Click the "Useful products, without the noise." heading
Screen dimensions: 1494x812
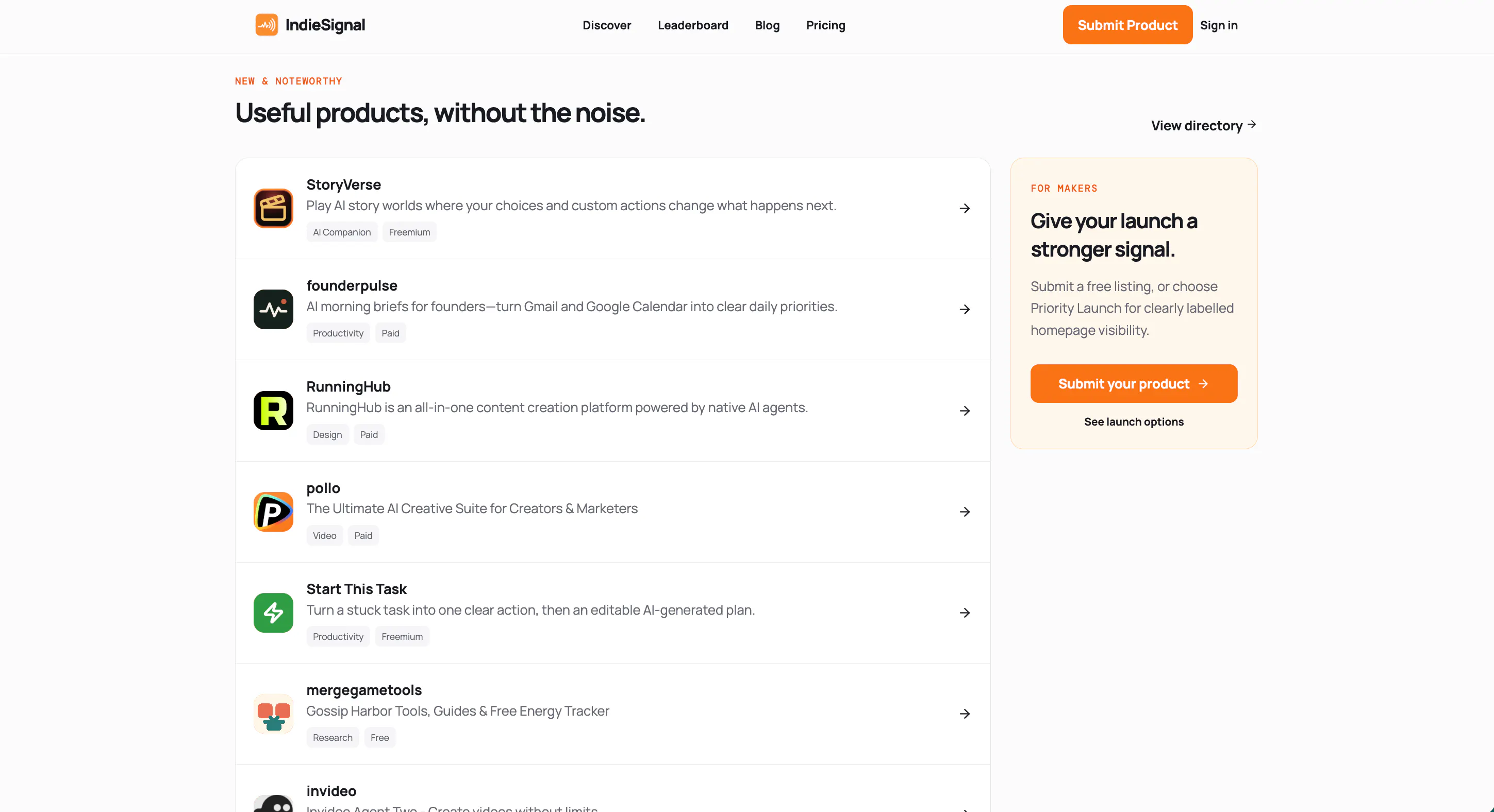pyautogui.click(x=440, y=113)
